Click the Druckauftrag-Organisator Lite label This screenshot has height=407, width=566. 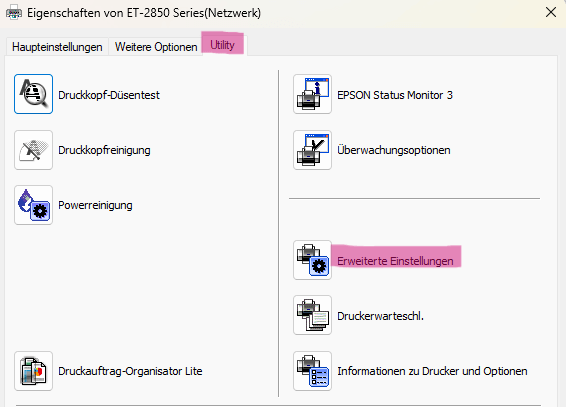tap(130, 371)
